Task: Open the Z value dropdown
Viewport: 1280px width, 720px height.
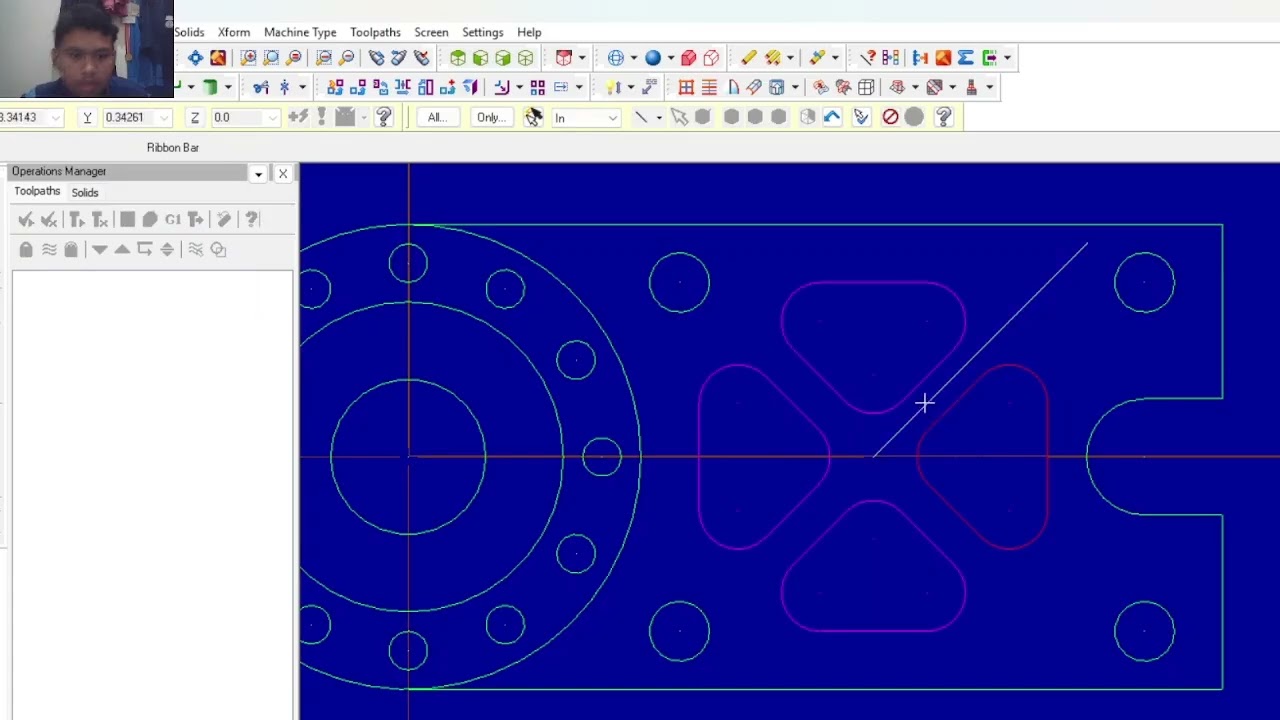Action: click(x=272, y=118)
